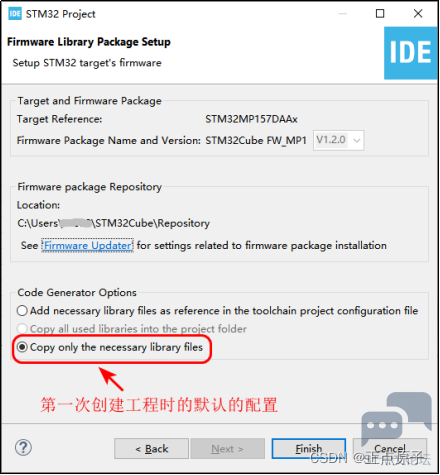
Task: Click the IDE icon in title bar
Action: (x=15, y=14)
